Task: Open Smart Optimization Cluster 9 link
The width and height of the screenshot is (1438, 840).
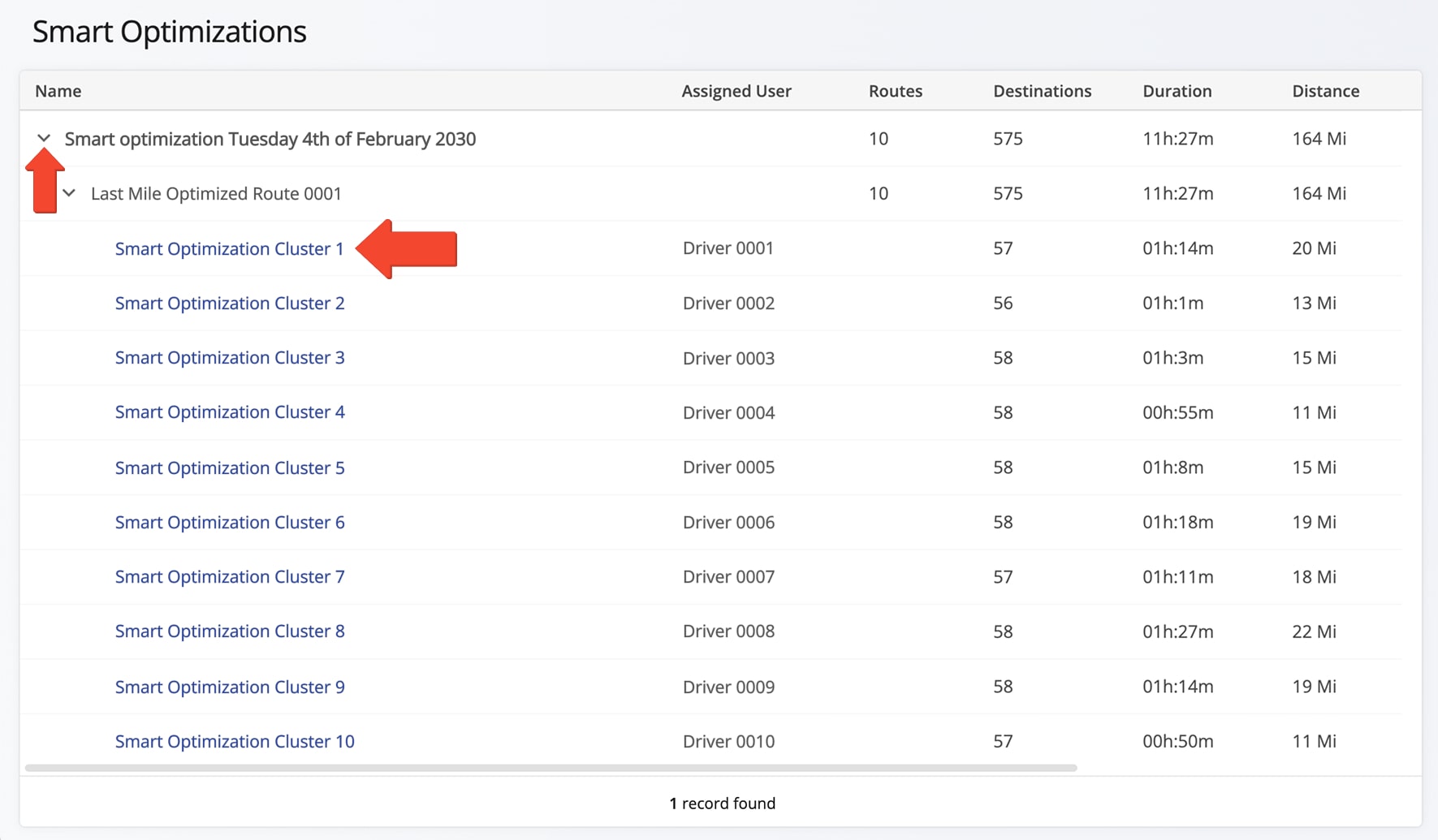Action: pyautogui.click(x=230, y=687)
